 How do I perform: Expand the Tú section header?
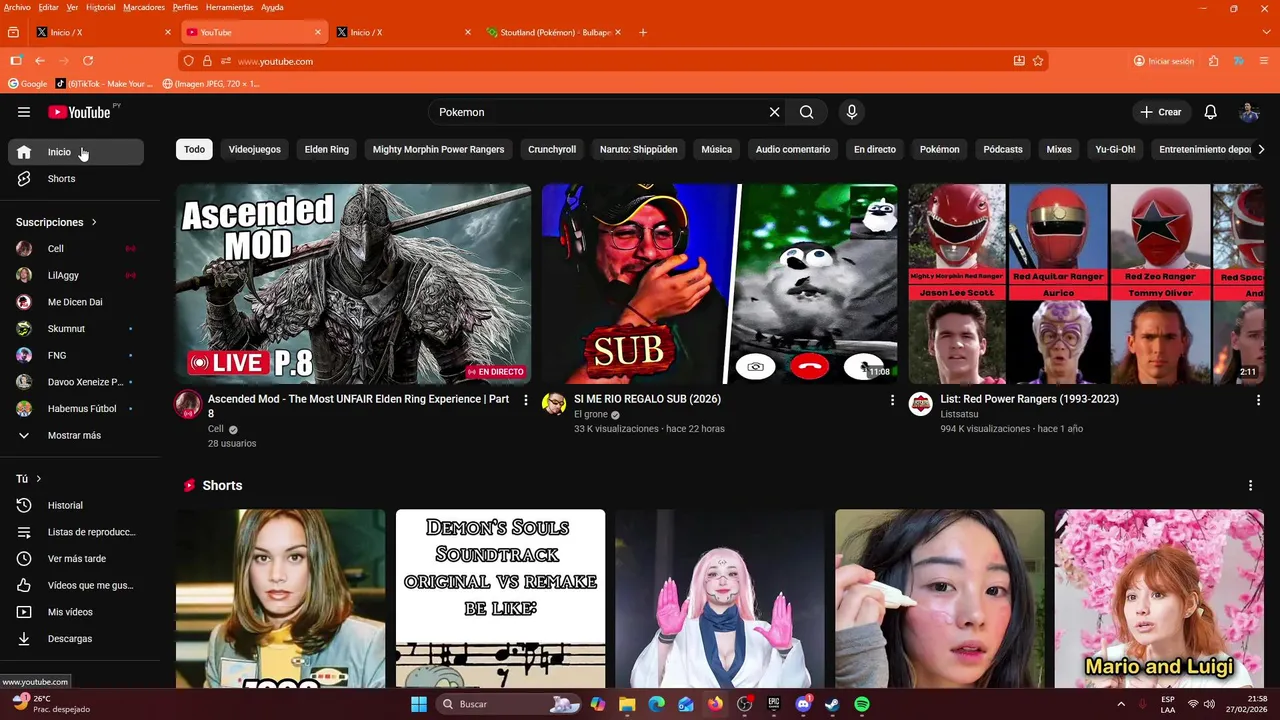click(x=29, y=479)
